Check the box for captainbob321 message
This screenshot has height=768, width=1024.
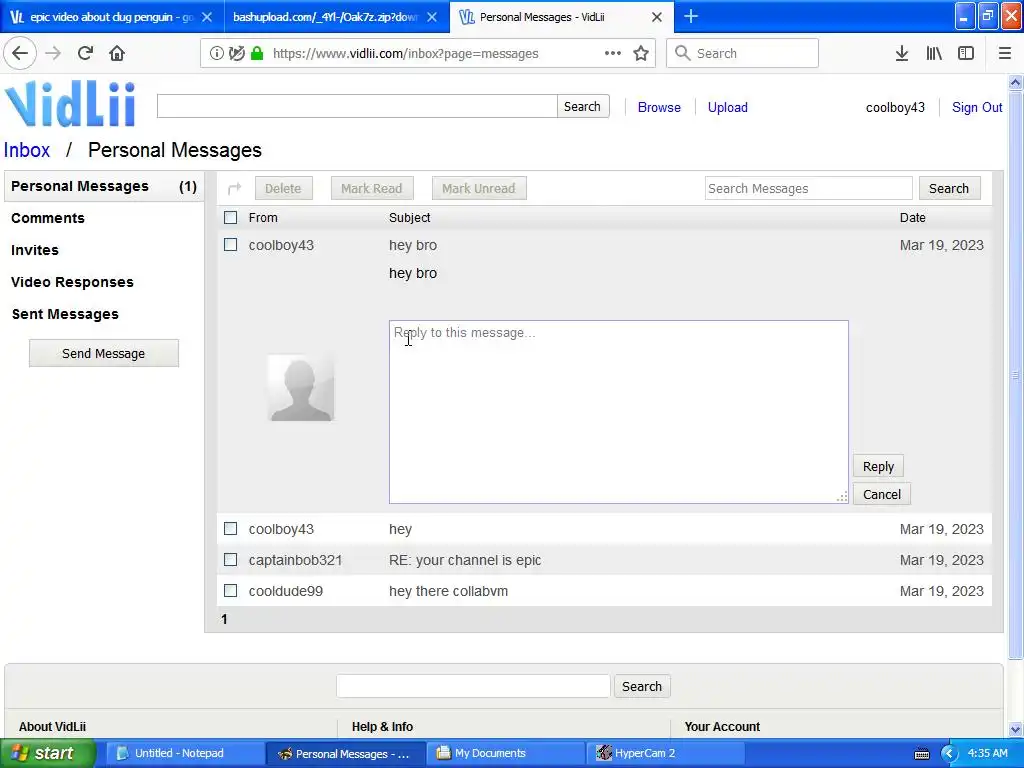tap(231, 560)
